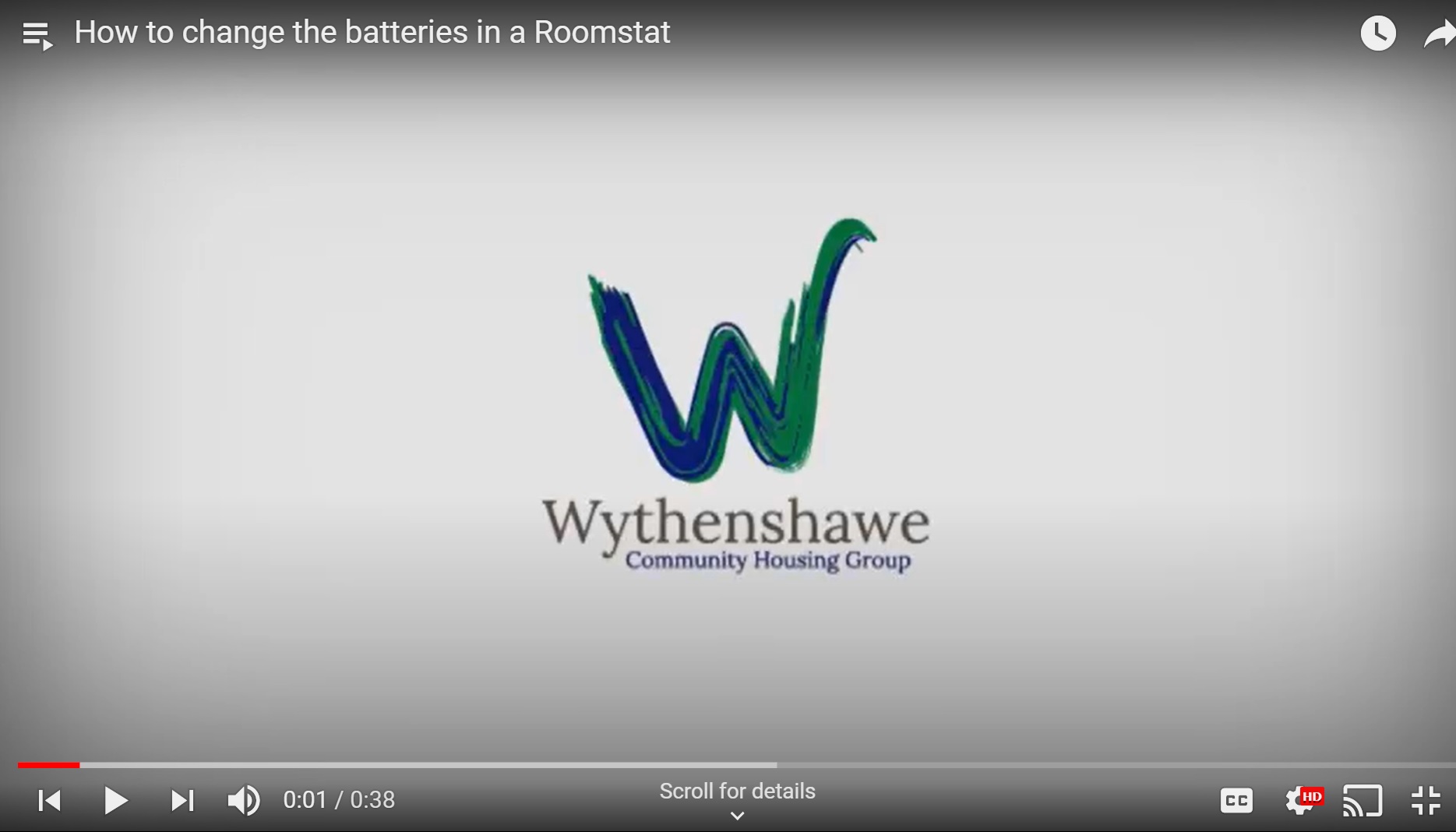
Task: Share the video using the arrow icon
Action: [x=1440, y=34]
